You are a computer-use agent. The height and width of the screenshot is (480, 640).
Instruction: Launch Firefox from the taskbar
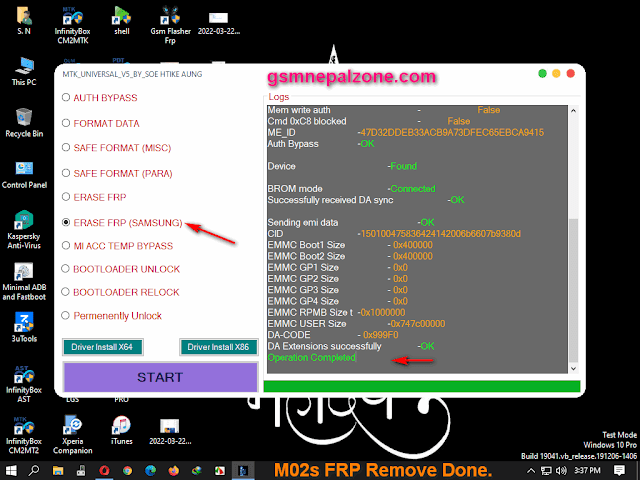click(x=173, y=471)
